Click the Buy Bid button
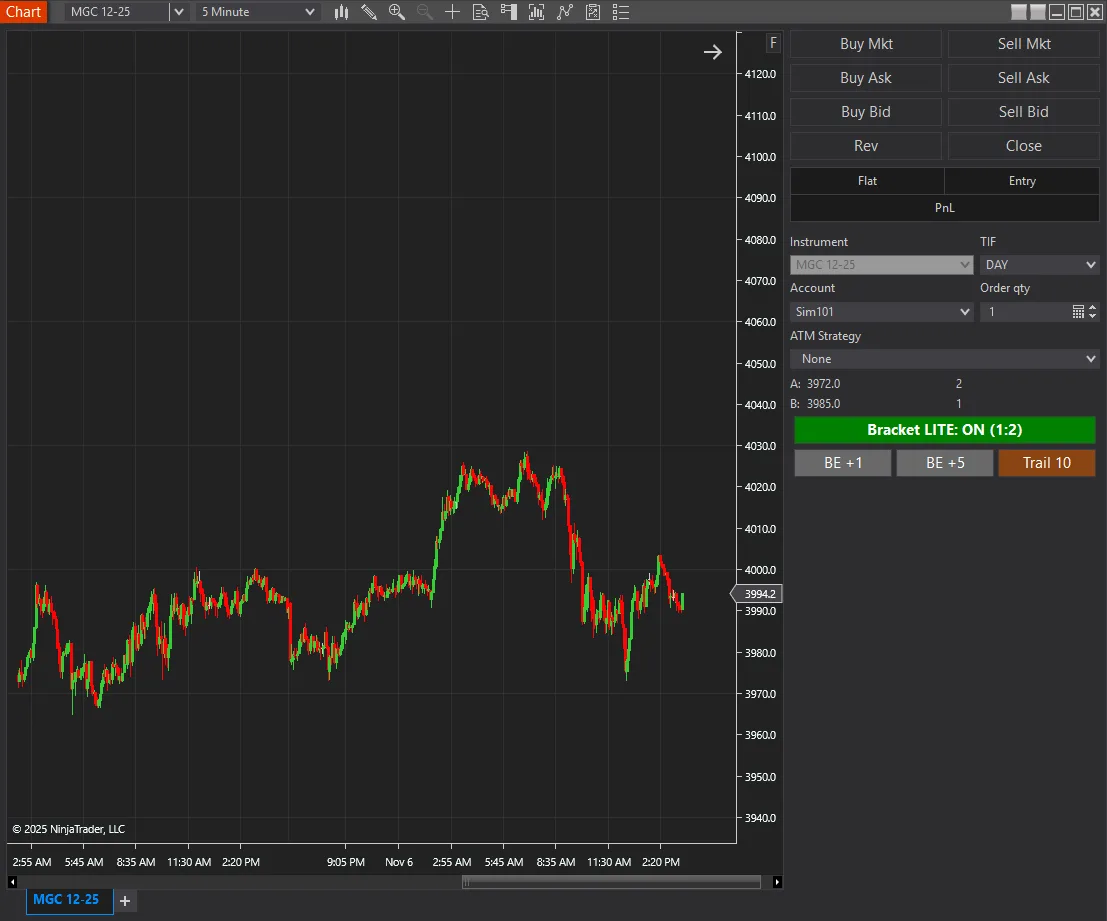Screen dimensions: 1107x921 866,112
